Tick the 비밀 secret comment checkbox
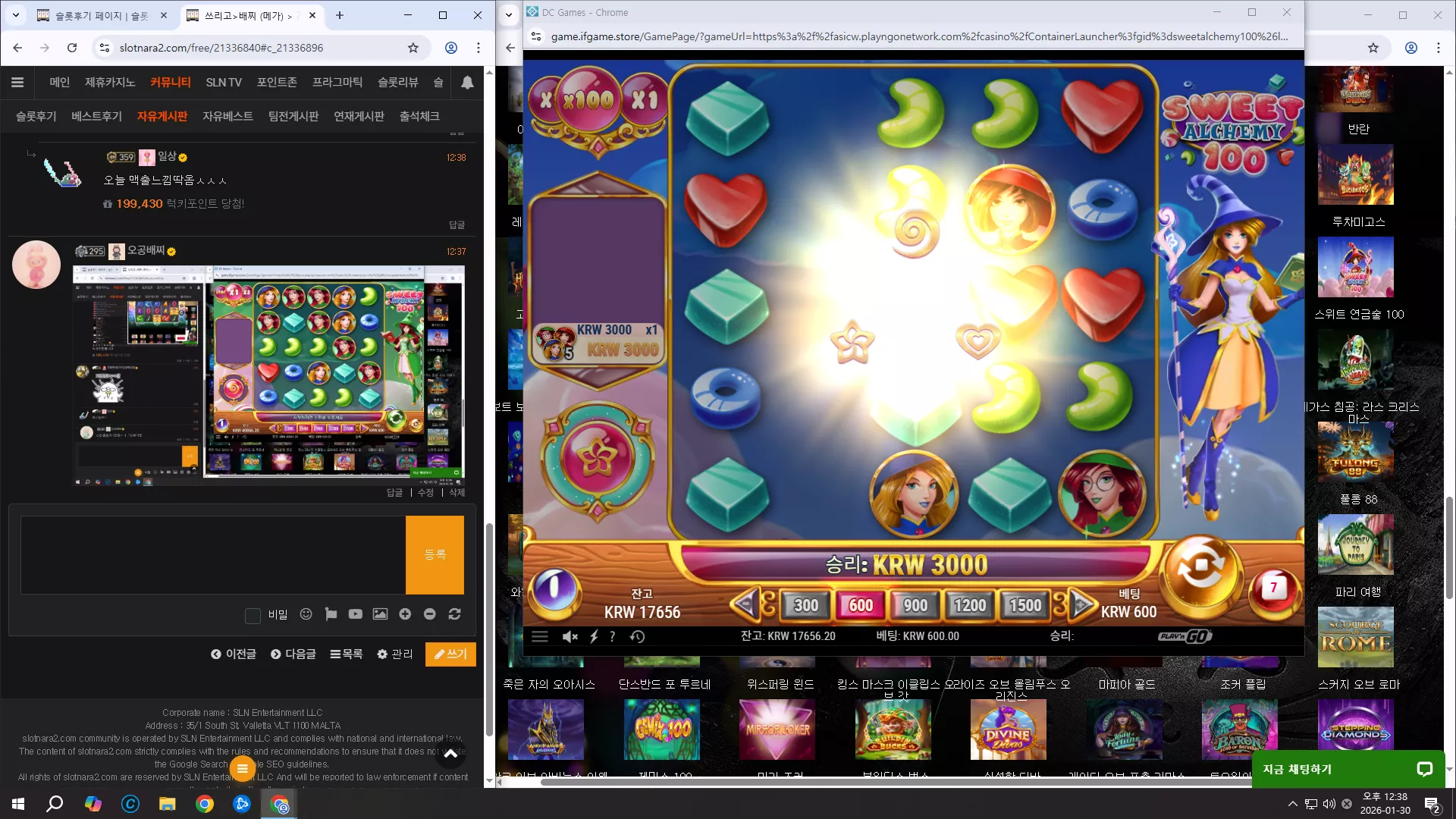This screenshot has height=819, width=1456. tap(253, 615)
